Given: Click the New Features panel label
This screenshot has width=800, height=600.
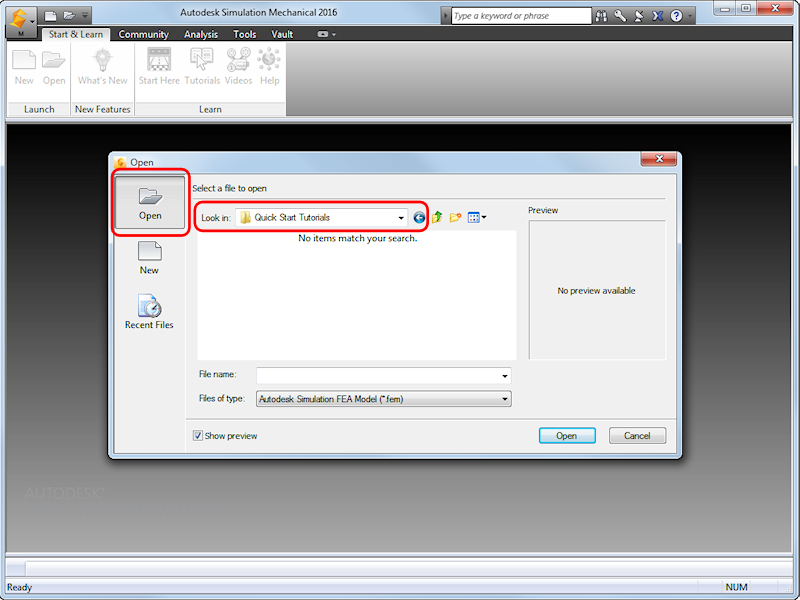Looking at the screenshot, I should [x=103, y=109].
